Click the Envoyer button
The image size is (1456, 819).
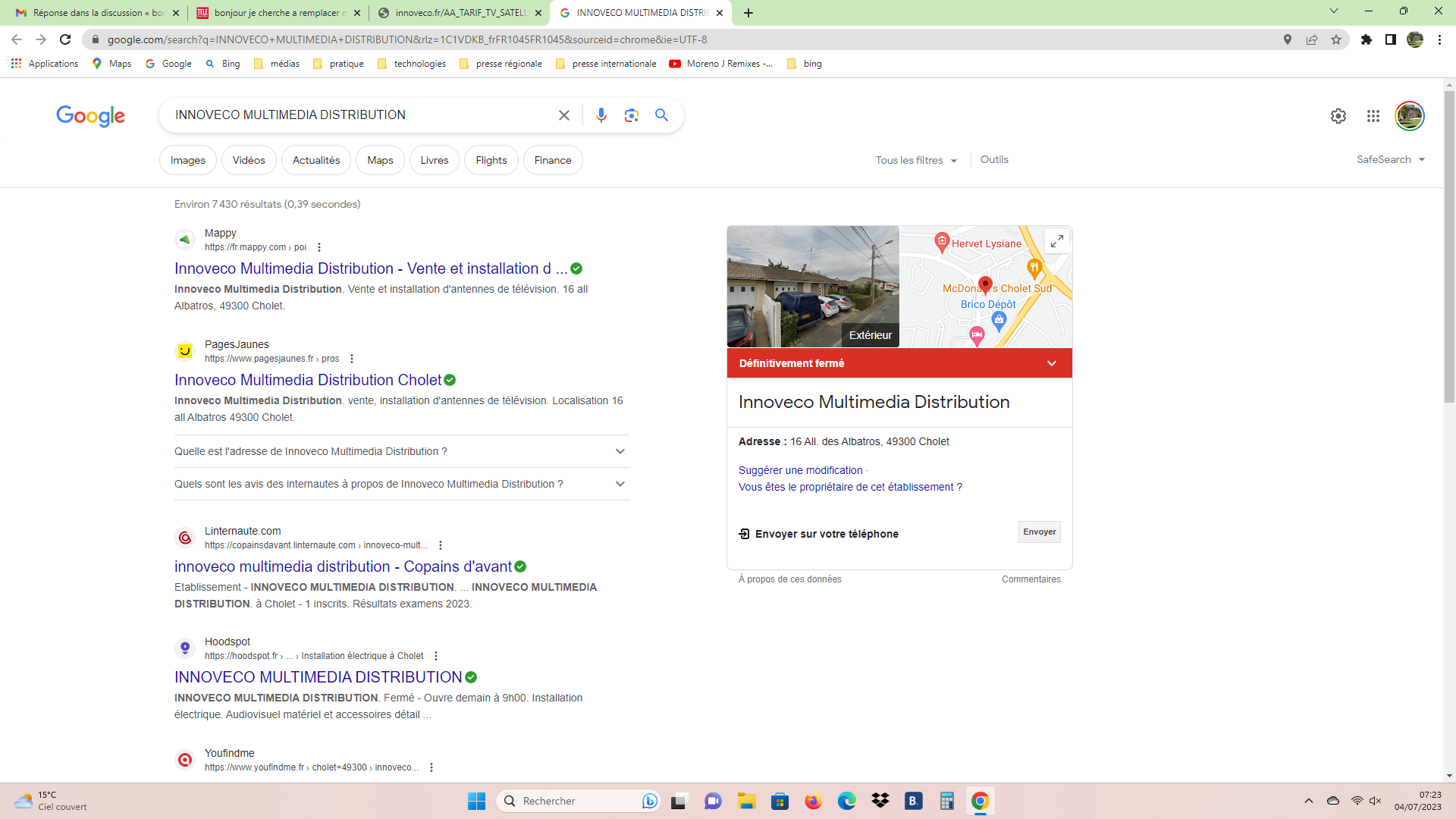1039,532
